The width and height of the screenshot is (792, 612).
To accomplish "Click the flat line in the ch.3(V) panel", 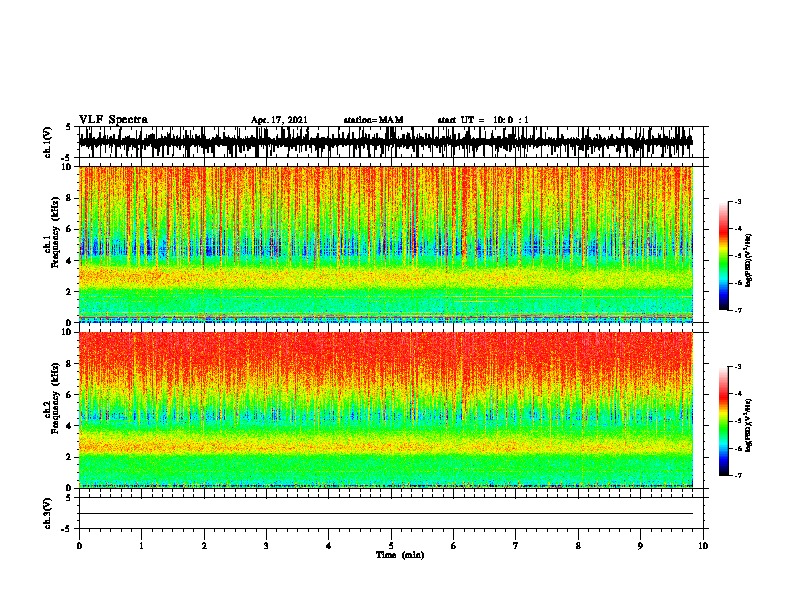I will (386, 514).
